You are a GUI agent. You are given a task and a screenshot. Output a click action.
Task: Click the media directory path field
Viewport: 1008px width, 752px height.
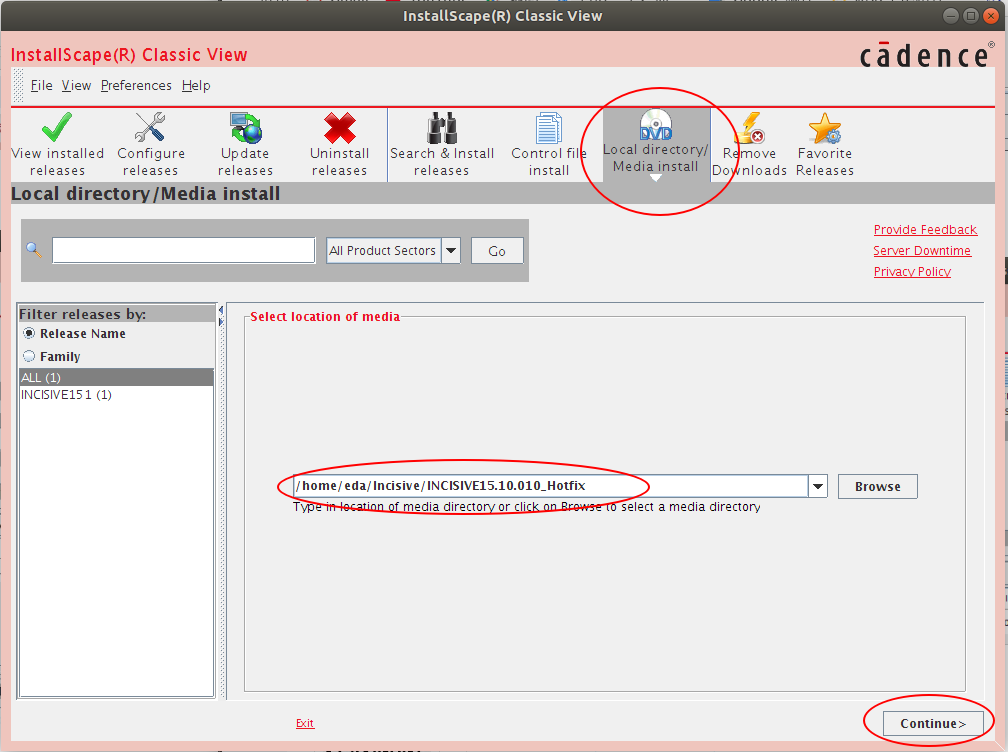point(550,486)
